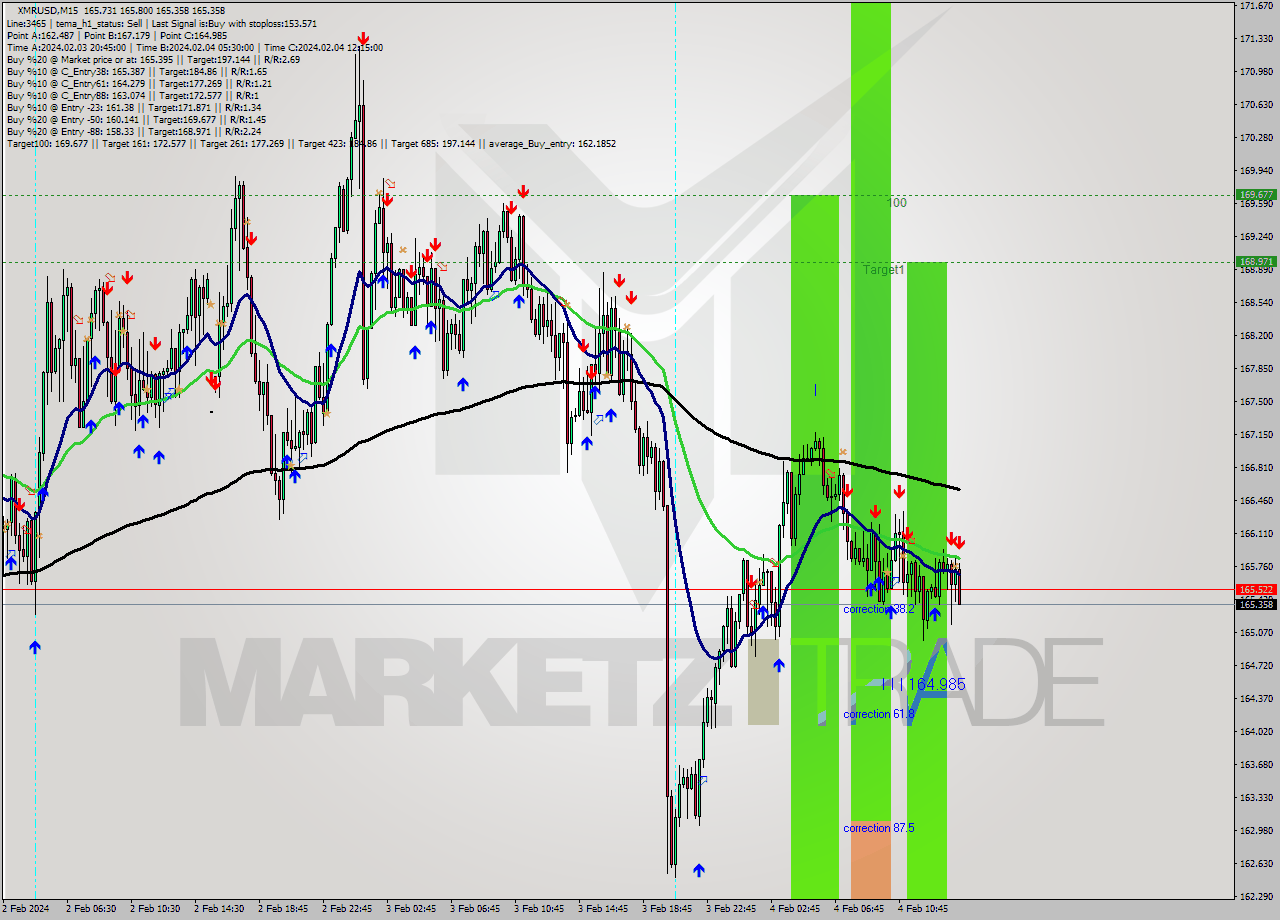Click the '2 Feb 2024' date label

pyautogui.click(x=27, y=909)
